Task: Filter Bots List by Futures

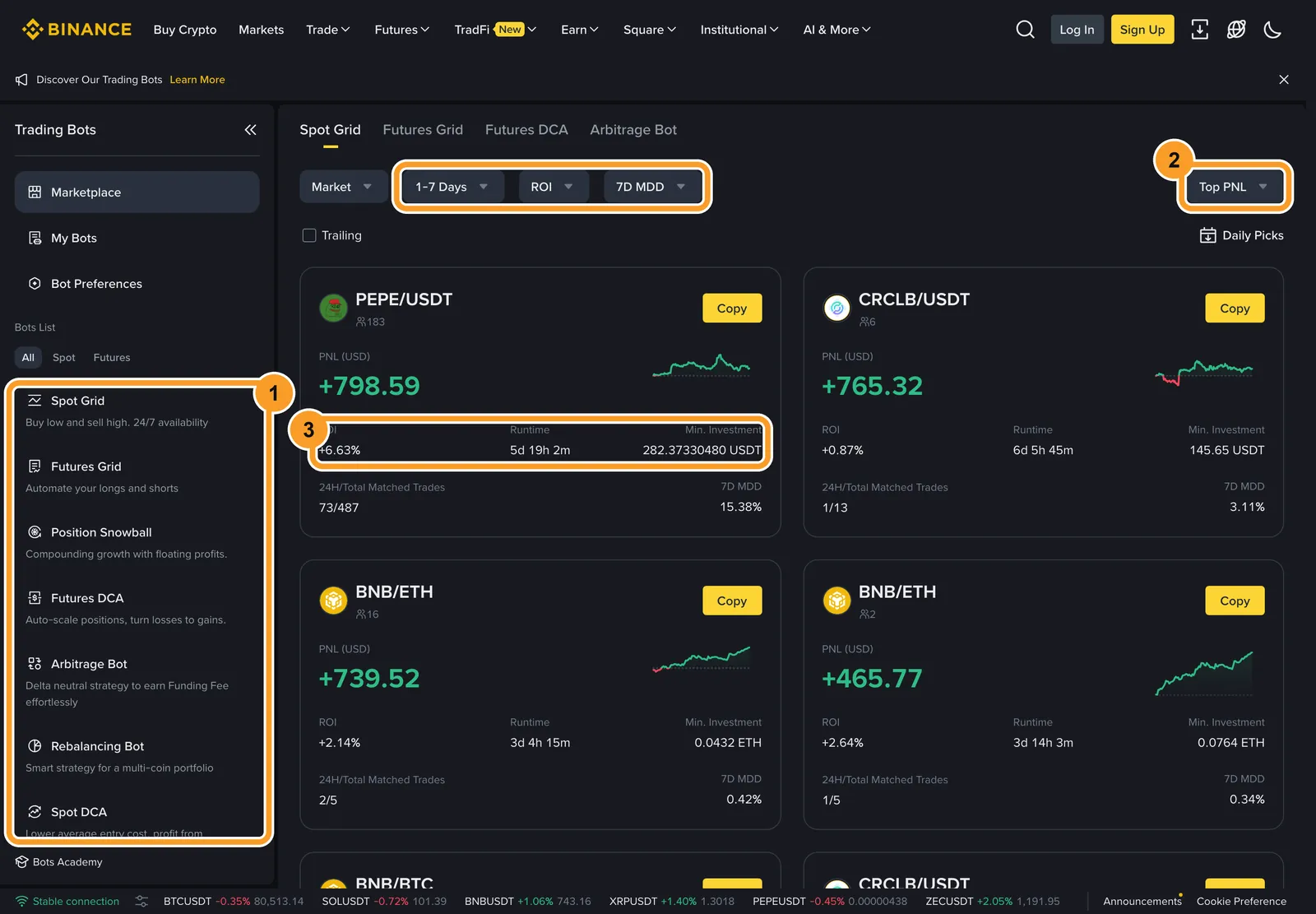Action: point(112,358)
